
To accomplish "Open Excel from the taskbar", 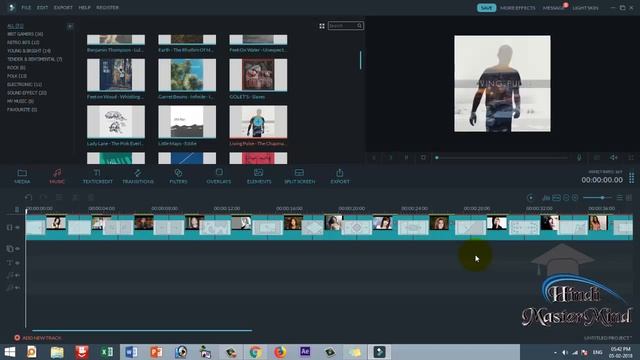I will (x=107, y=352).
